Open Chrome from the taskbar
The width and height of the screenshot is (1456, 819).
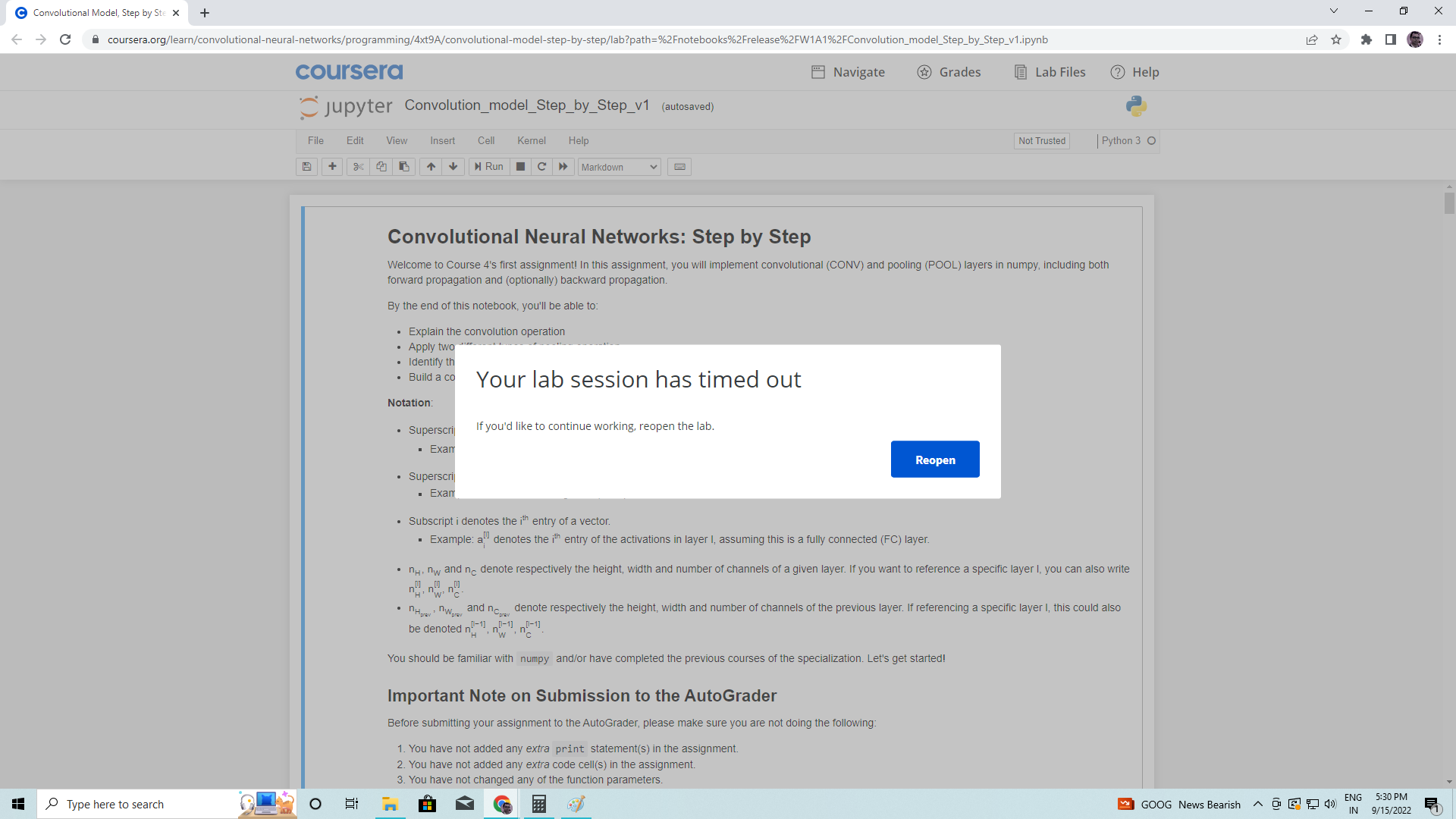[500, 804]
